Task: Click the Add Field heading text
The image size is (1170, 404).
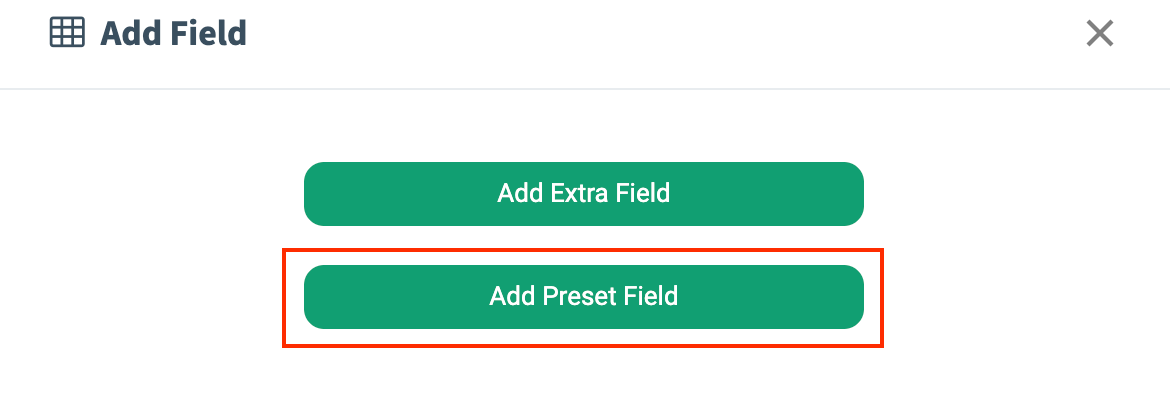Action: coord(173,34)
